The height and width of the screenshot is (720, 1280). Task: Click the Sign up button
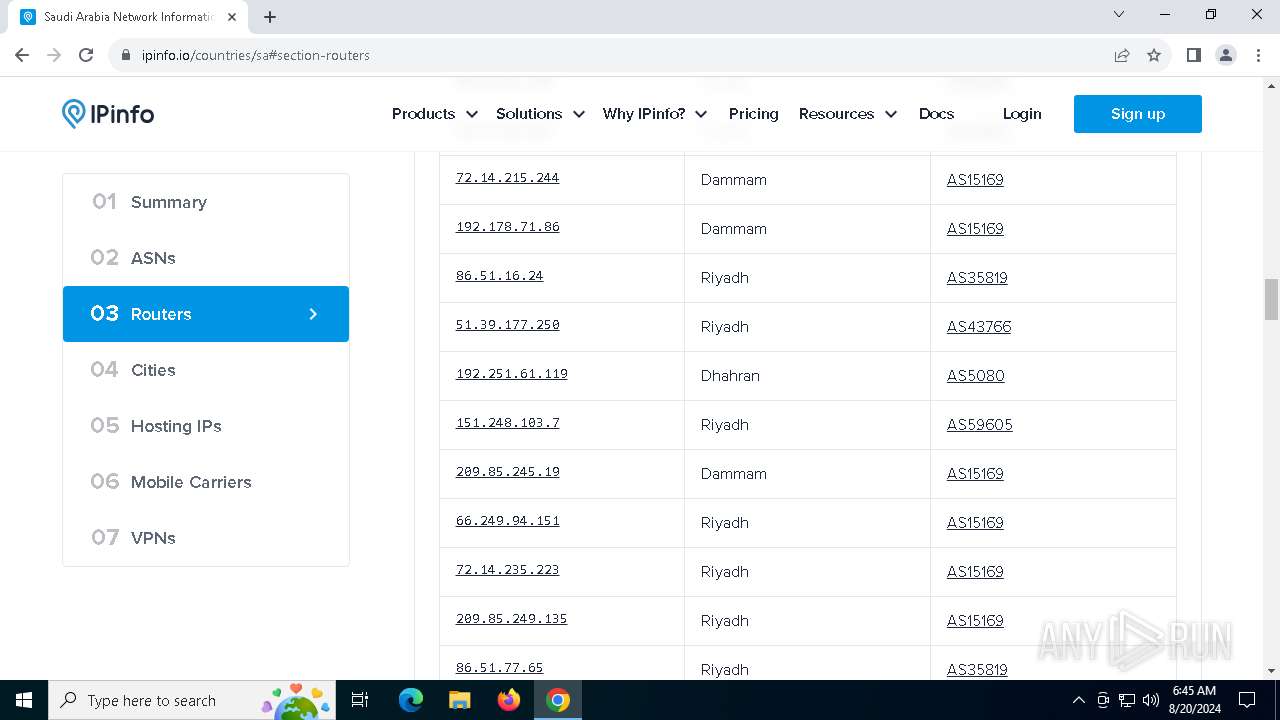point(1138,114)
